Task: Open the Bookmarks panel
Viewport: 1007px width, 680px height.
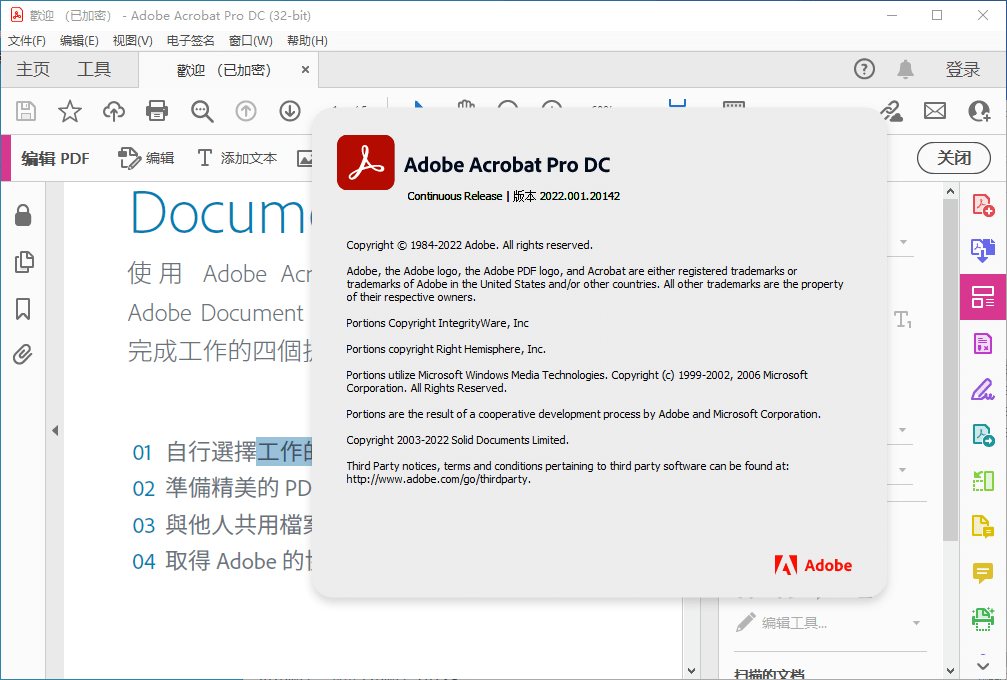Action: 24,309
